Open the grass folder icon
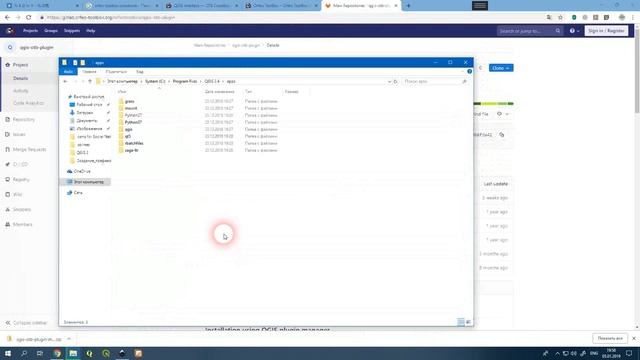The width and height of the screenshot is (640, 360). tap(121, 101)
